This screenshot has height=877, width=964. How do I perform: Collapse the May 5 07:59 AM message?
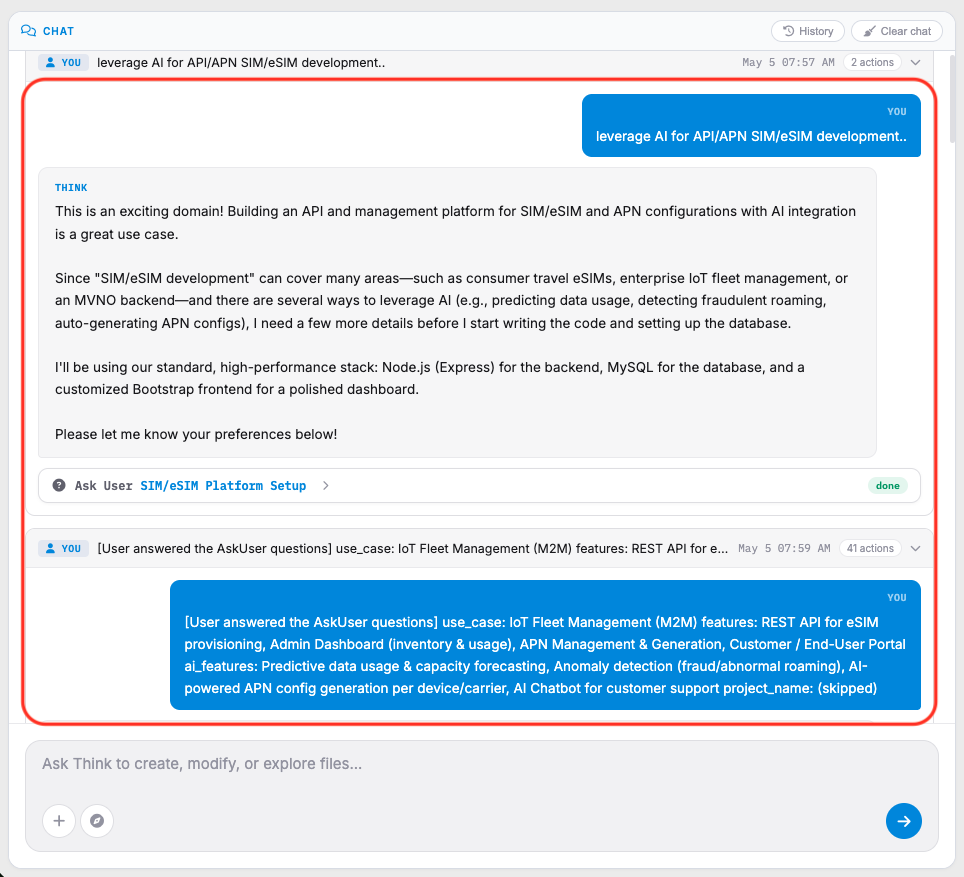click(915, 548)
